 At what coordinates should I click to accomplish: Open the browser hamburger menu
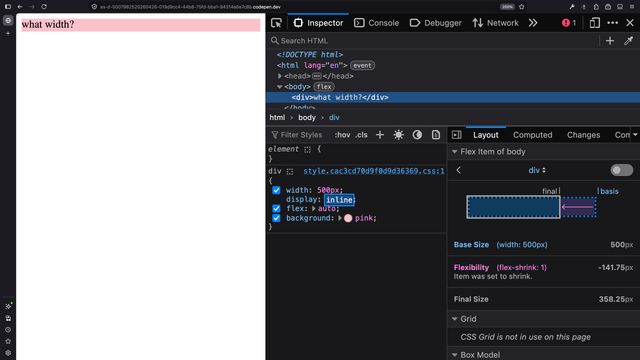[632, 7]
